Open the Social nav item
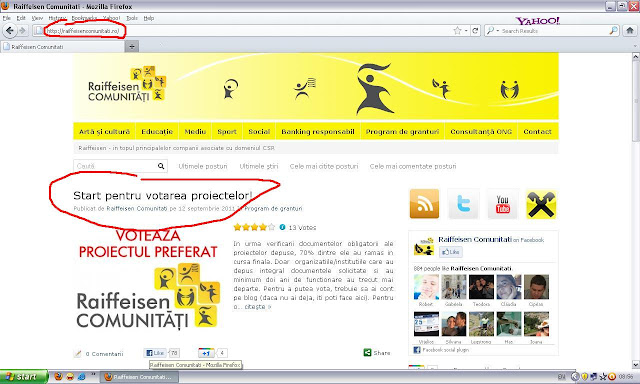 coord(259,131)
